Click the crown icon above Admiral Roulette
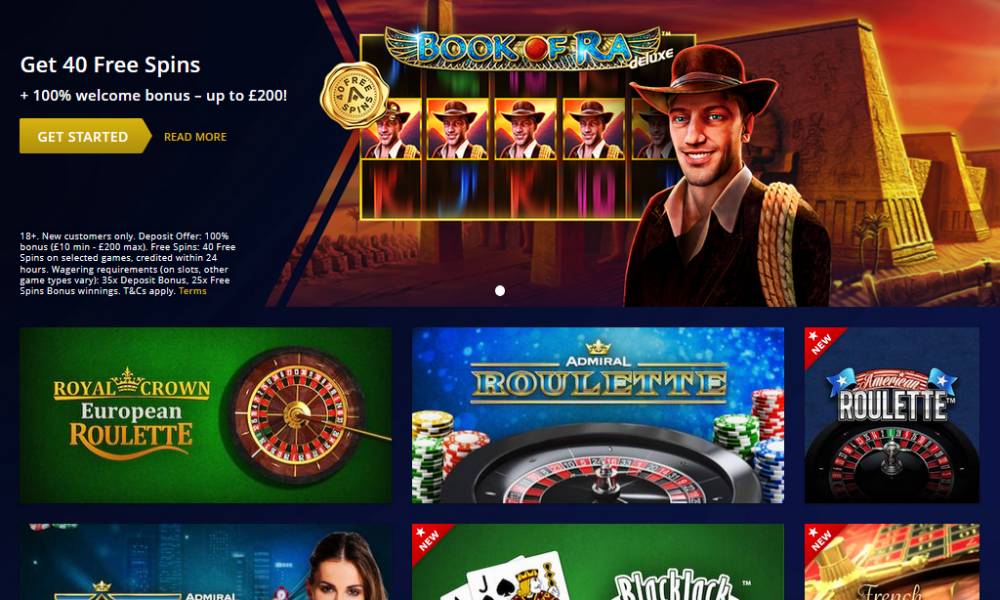Image resolution: width=1000 pixels, height=600 pixels. pos(598,348)
